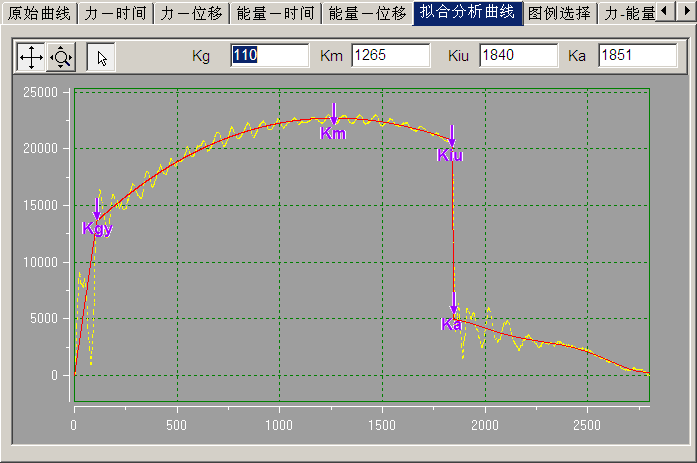Switch to the 力-能量 tab
This screenshot has height=463, width=697.
[x=628, y=13]
